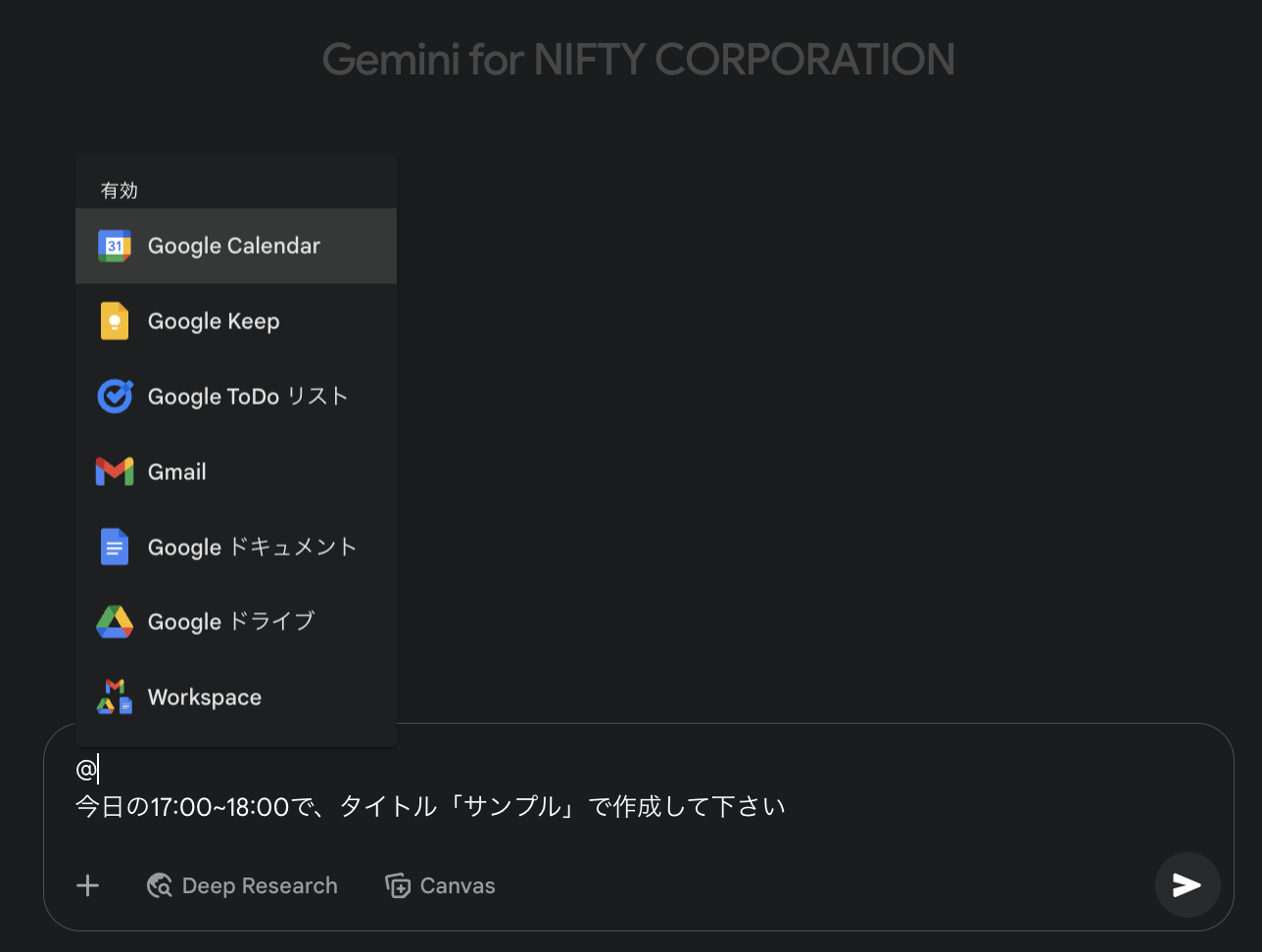Open the Canvas button label
1262x952 pixels.
(458, 885)
